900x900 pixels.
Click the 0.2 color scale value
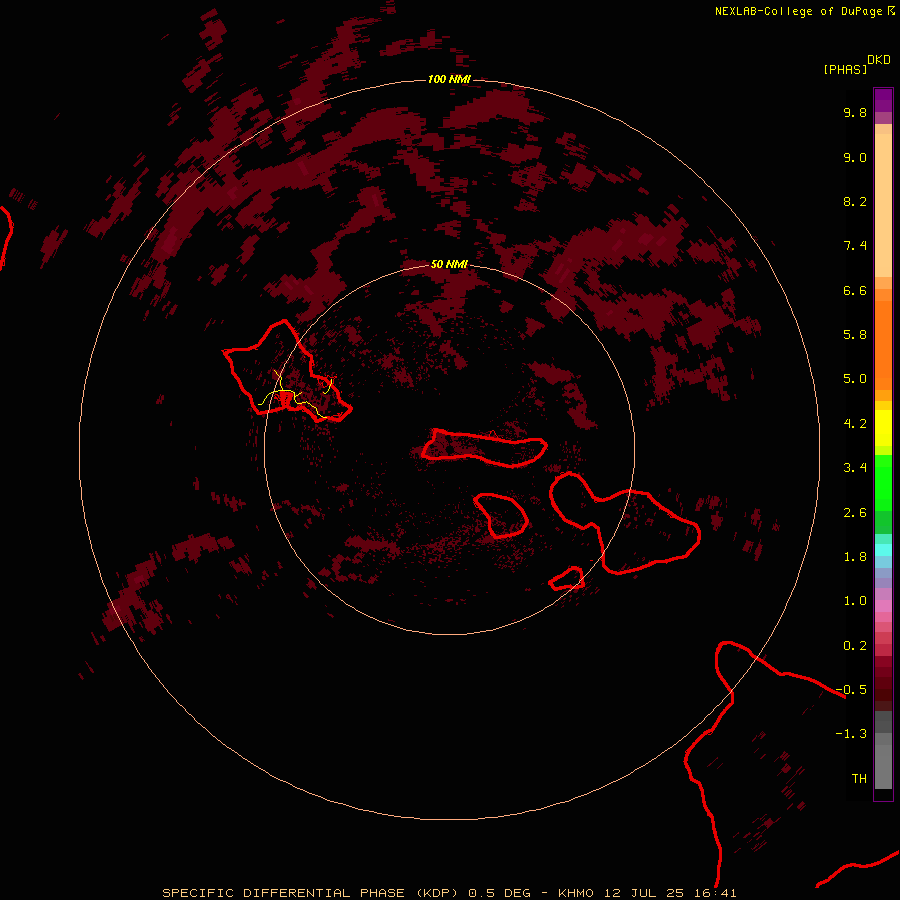tap(855, 646)
